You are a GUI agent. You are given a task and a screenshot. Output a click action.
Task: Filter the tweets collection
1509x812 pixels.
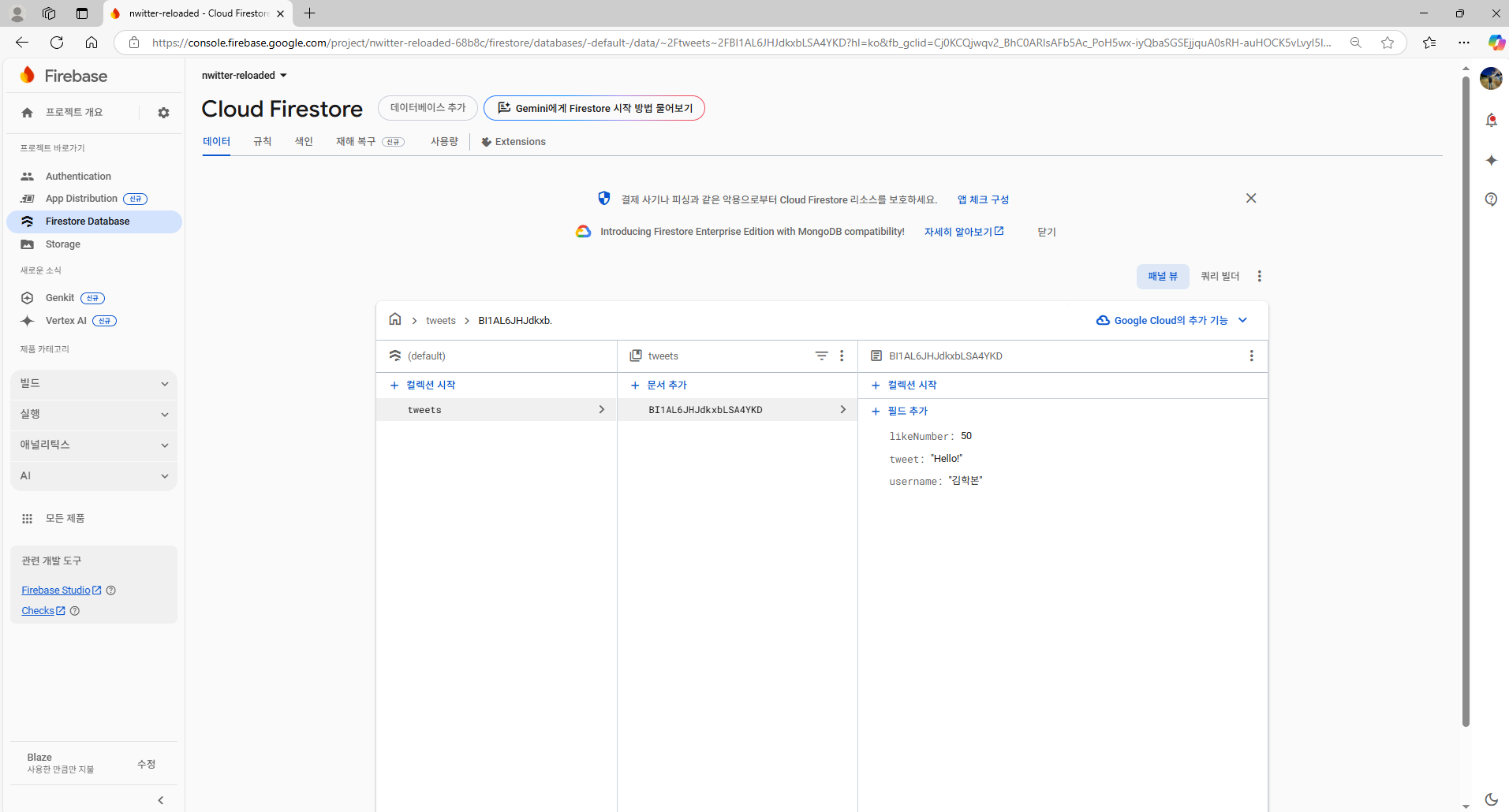coord(821,356)
